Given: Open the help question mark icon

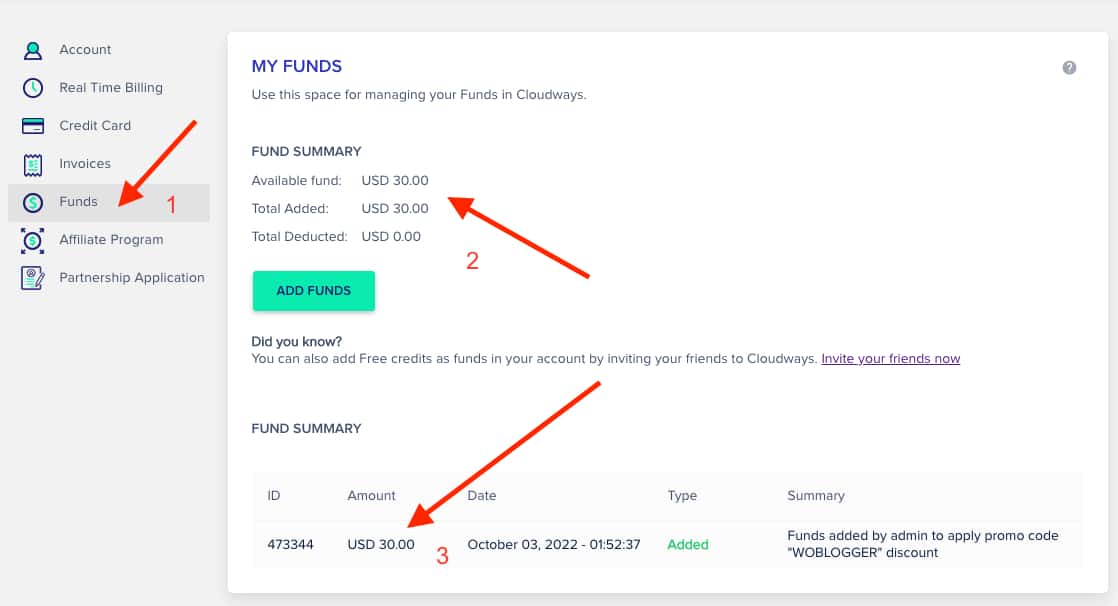Looking at the screenshot, I should pos(1069,68).
